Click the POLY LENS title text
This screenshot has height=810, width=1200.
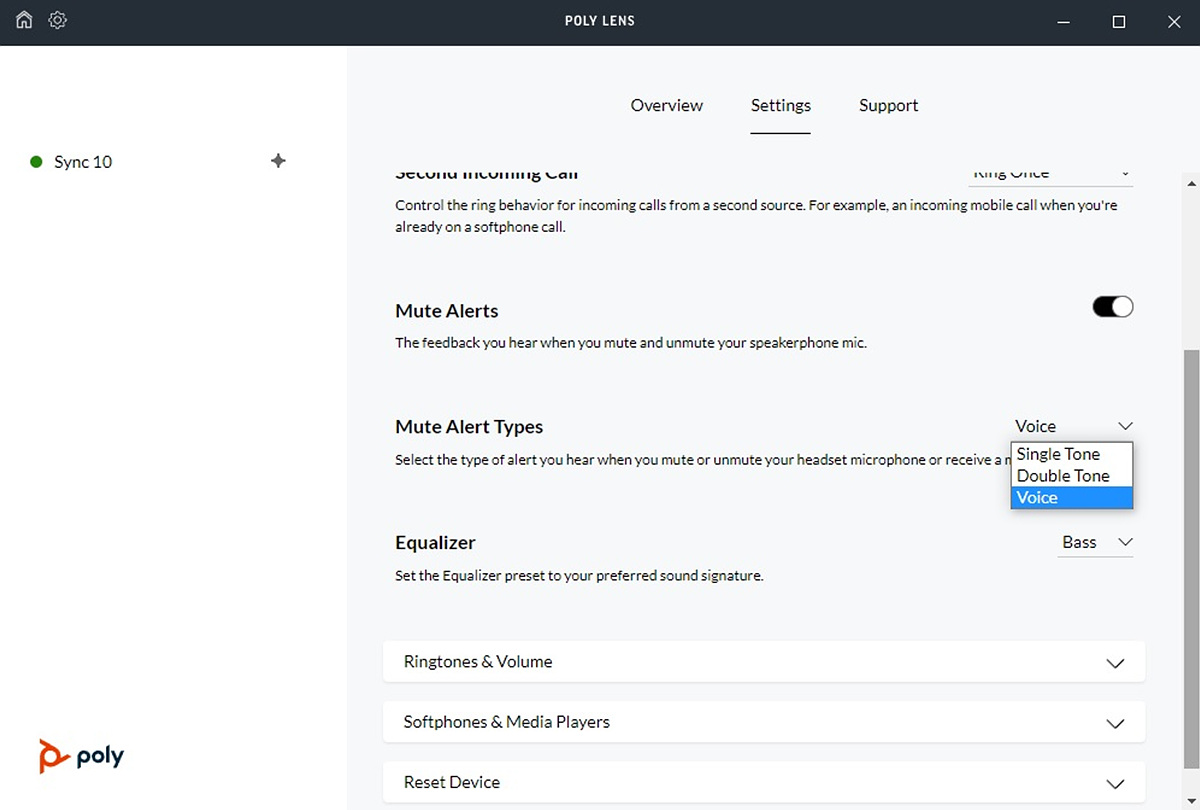coord(600,21)
